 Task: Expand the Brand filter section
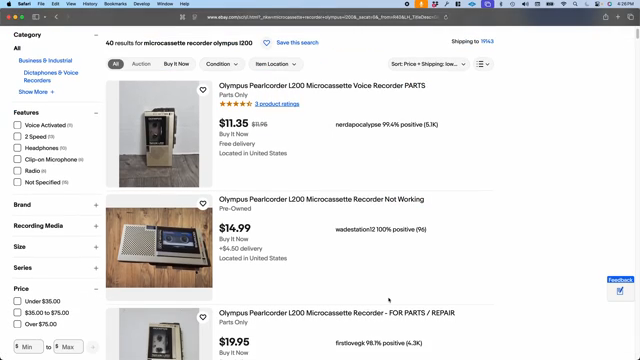point(96,205)
